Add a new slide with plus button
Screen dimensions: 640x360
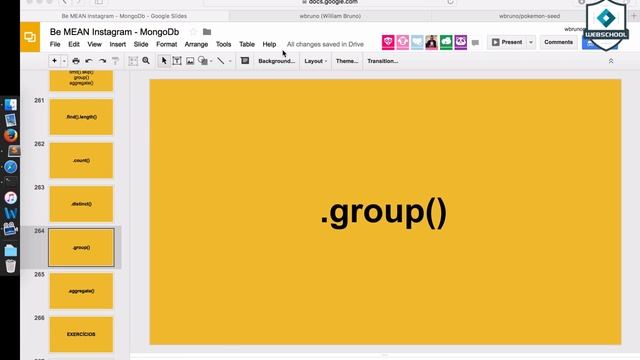pos(54,61)
